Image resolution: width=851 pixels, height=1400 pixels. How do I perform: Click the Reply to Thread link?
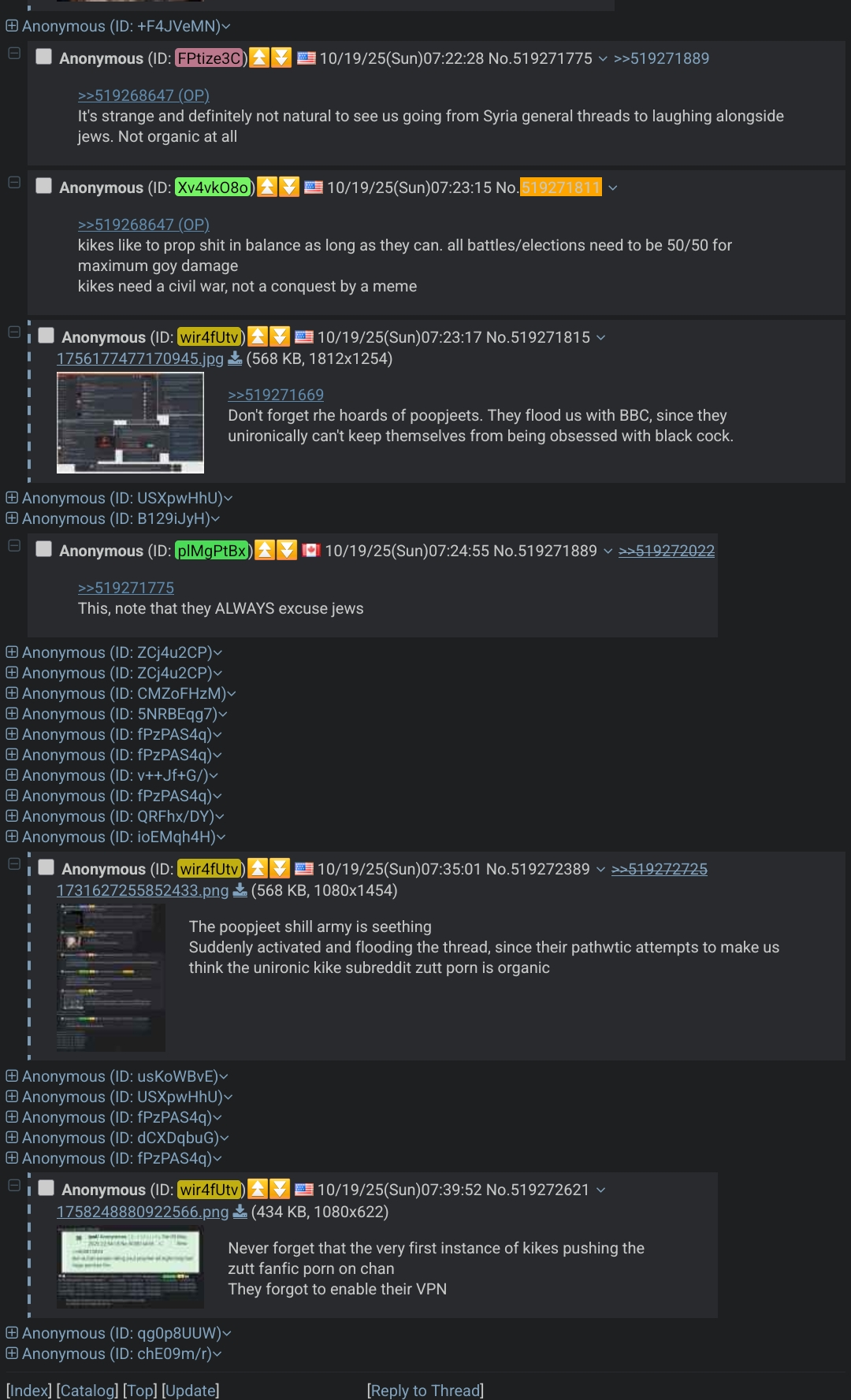point(425,1391)
